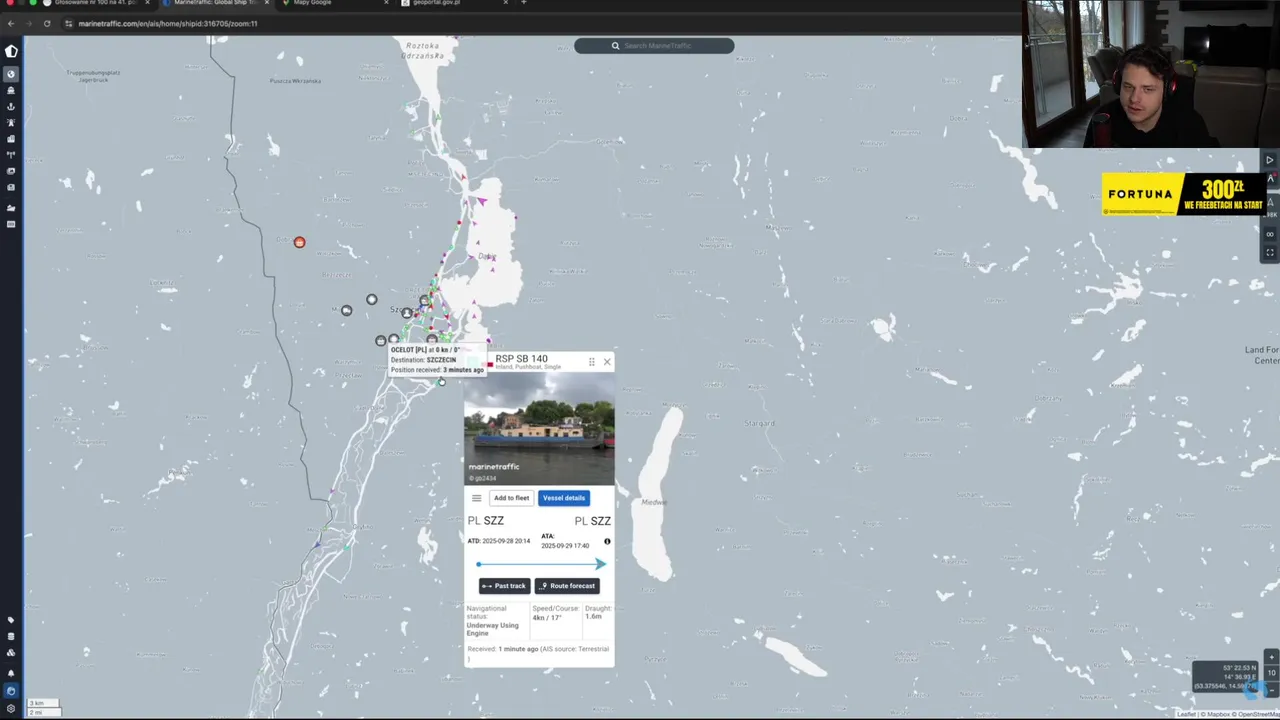Viewport: 1280px width, 720px height.
Task: Click the zoom in plus button on map
Action: [x=1271, y=658]
